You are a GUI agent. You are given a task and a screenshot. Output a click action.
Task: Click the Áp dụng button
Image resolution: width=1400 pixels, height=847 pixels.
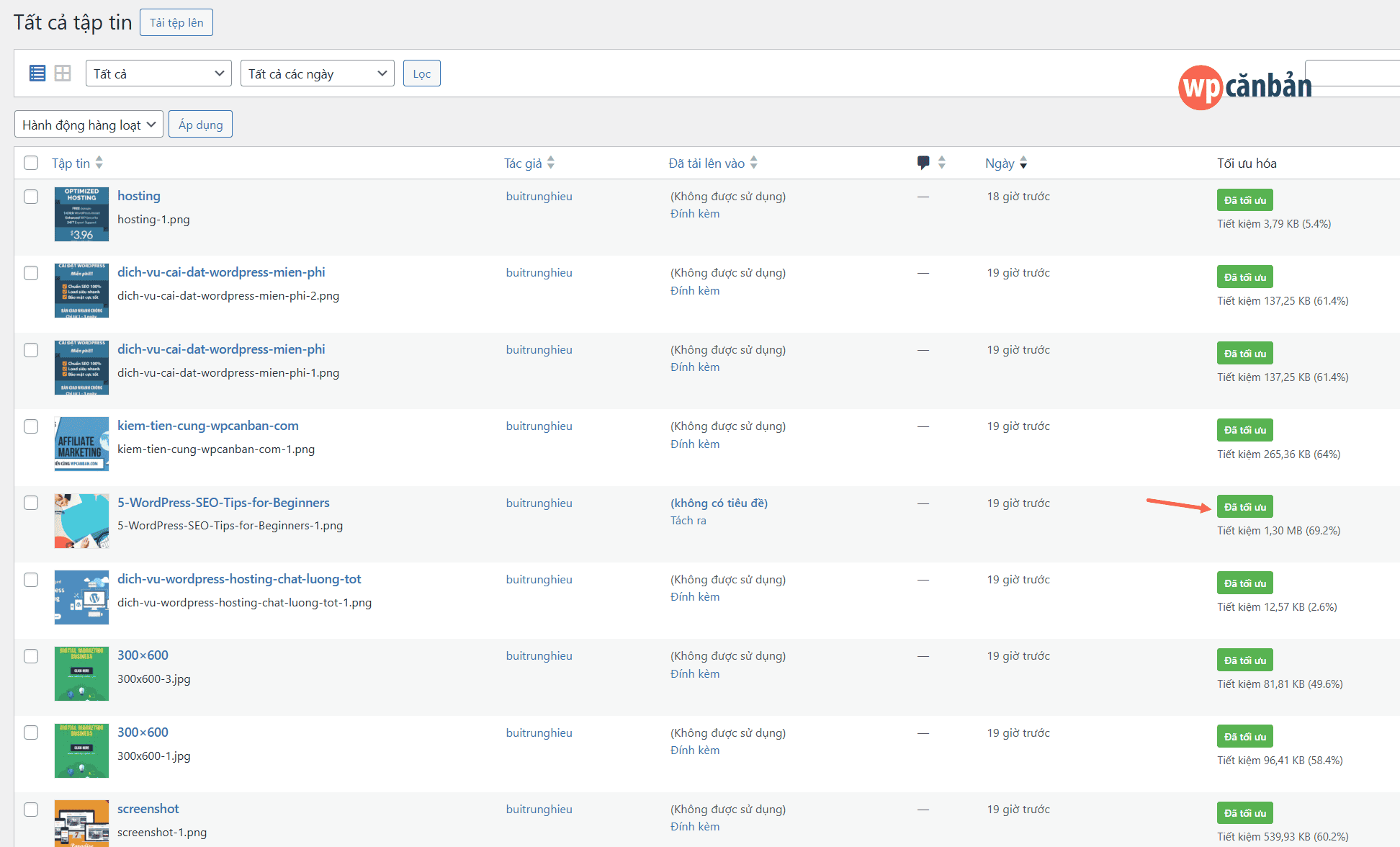[x=200, y=125]
